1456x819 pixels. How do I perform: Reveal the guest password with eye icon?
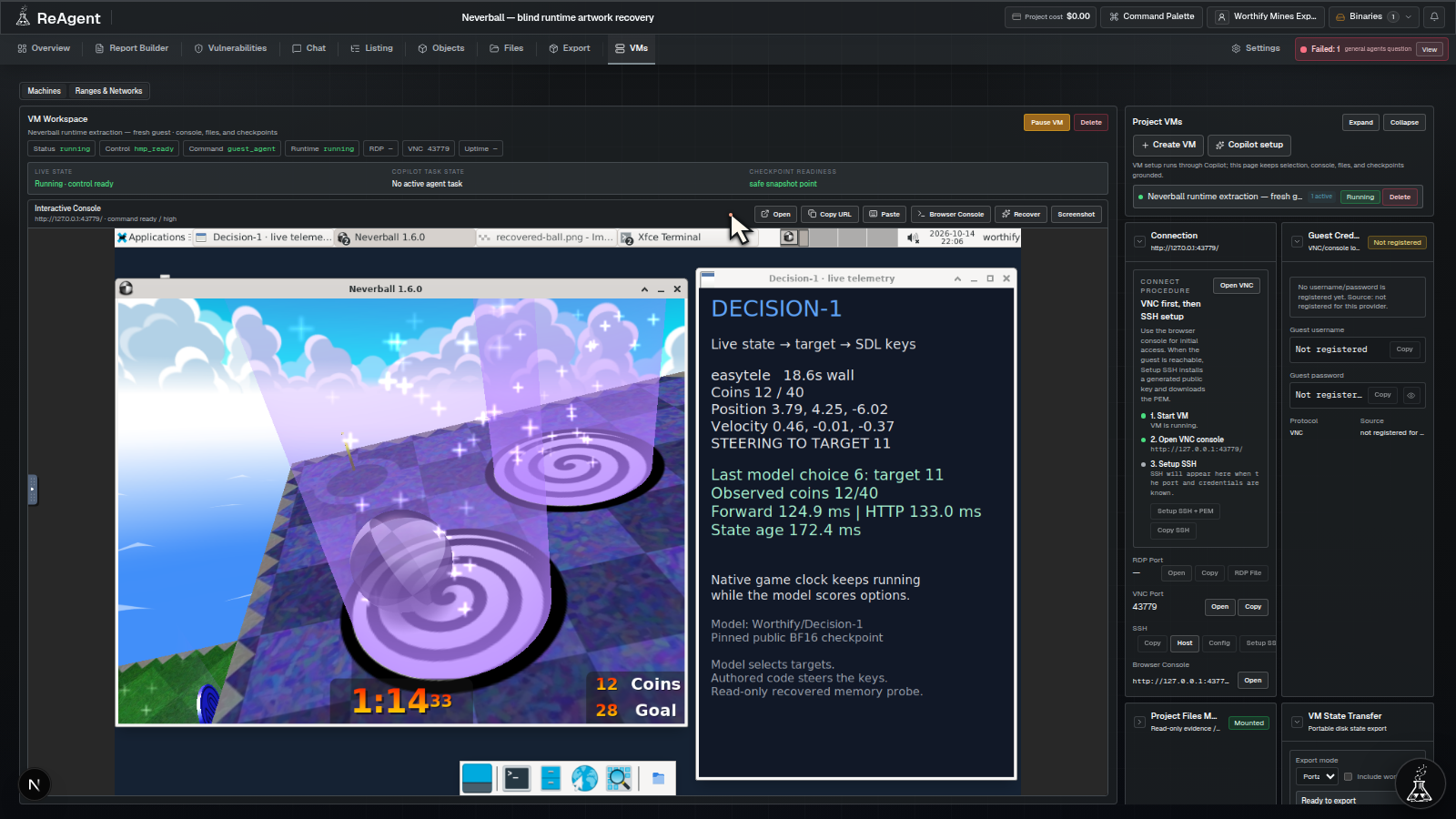(1411, 395)
